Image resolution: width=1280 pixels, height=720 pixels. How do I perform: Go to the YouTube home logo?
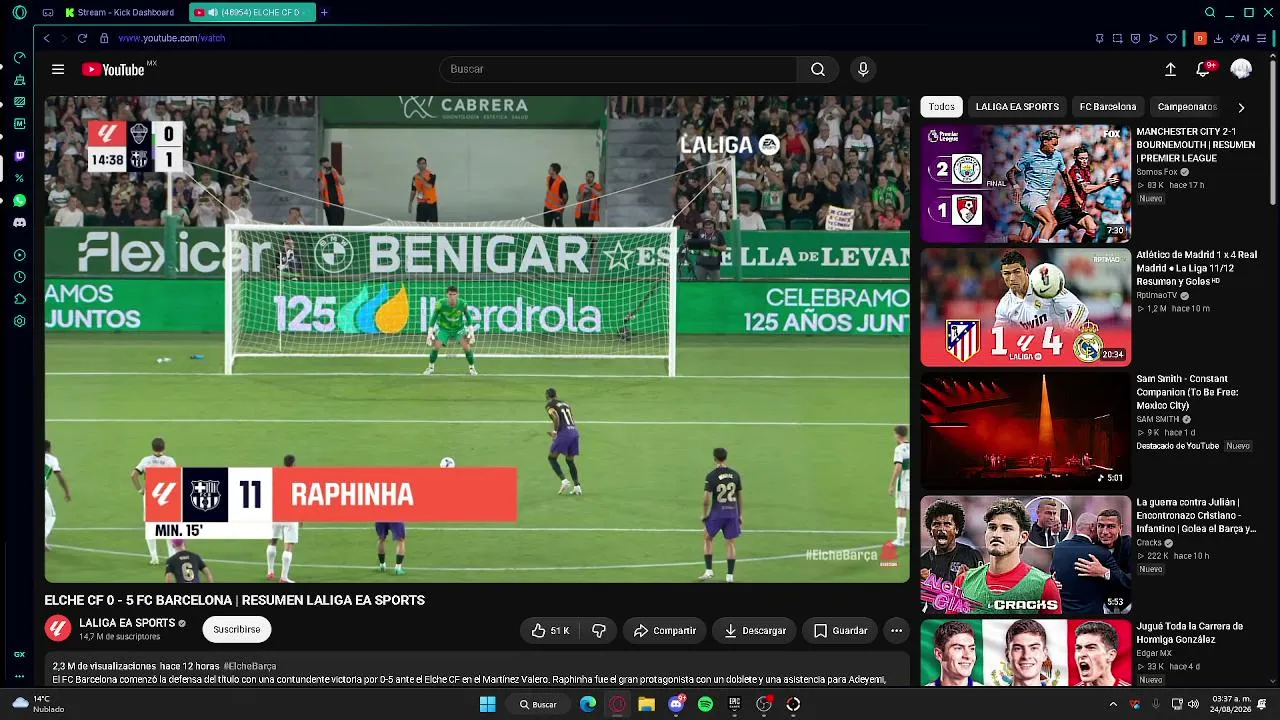[114, 69]
